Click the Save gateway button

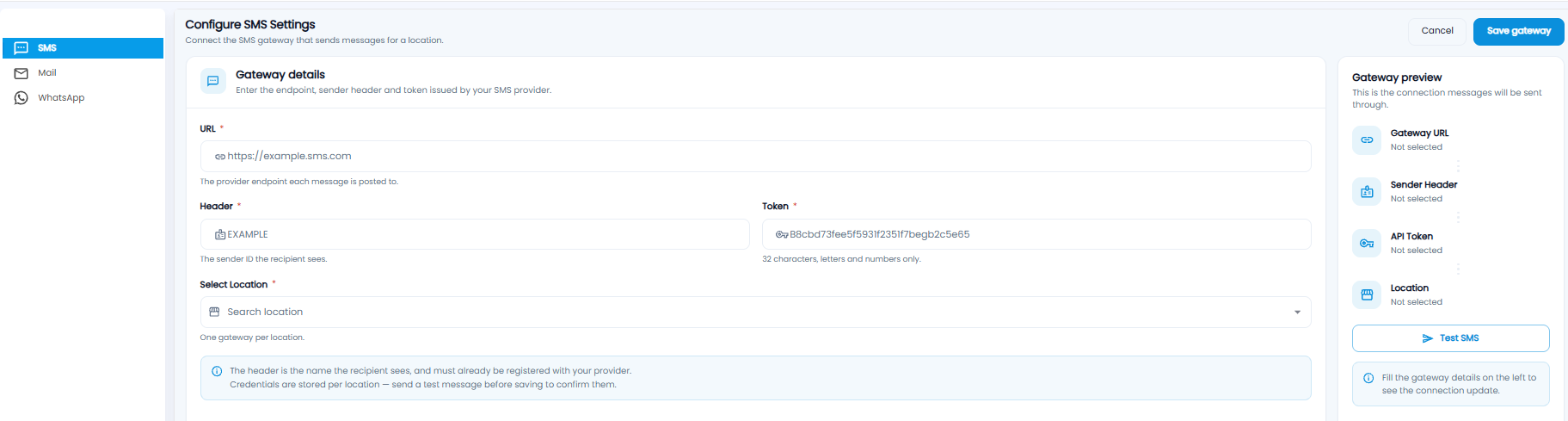pyautogui.click(x=1518, y=31)
